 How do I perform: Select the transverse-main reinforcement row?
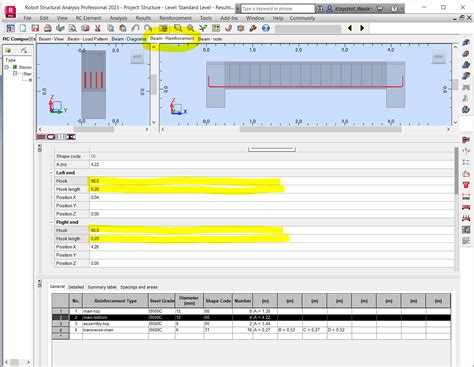251,330
